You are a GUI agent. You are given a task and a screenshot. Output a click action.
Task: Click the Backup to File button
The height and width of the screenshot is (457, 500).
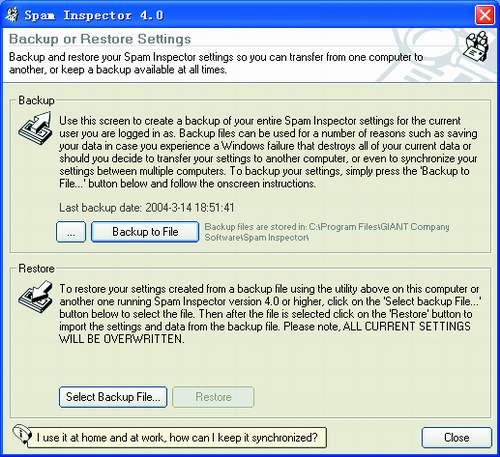tap(145, 232)
